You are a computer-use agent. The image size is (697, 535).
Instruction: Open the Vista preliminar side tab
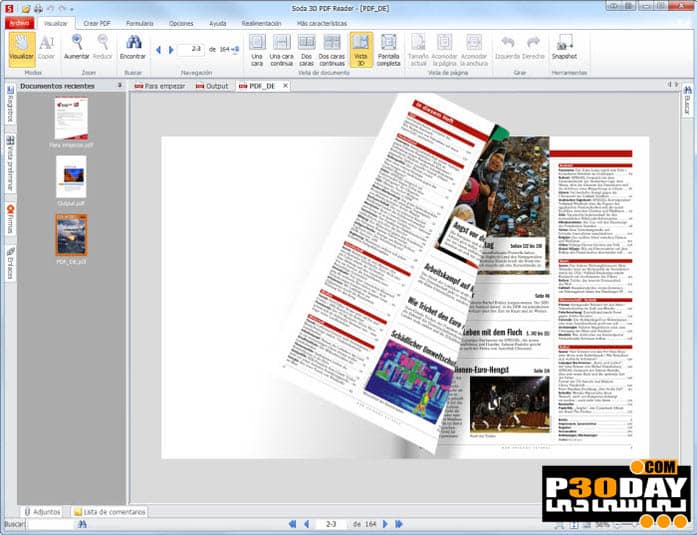click(10, 163)
